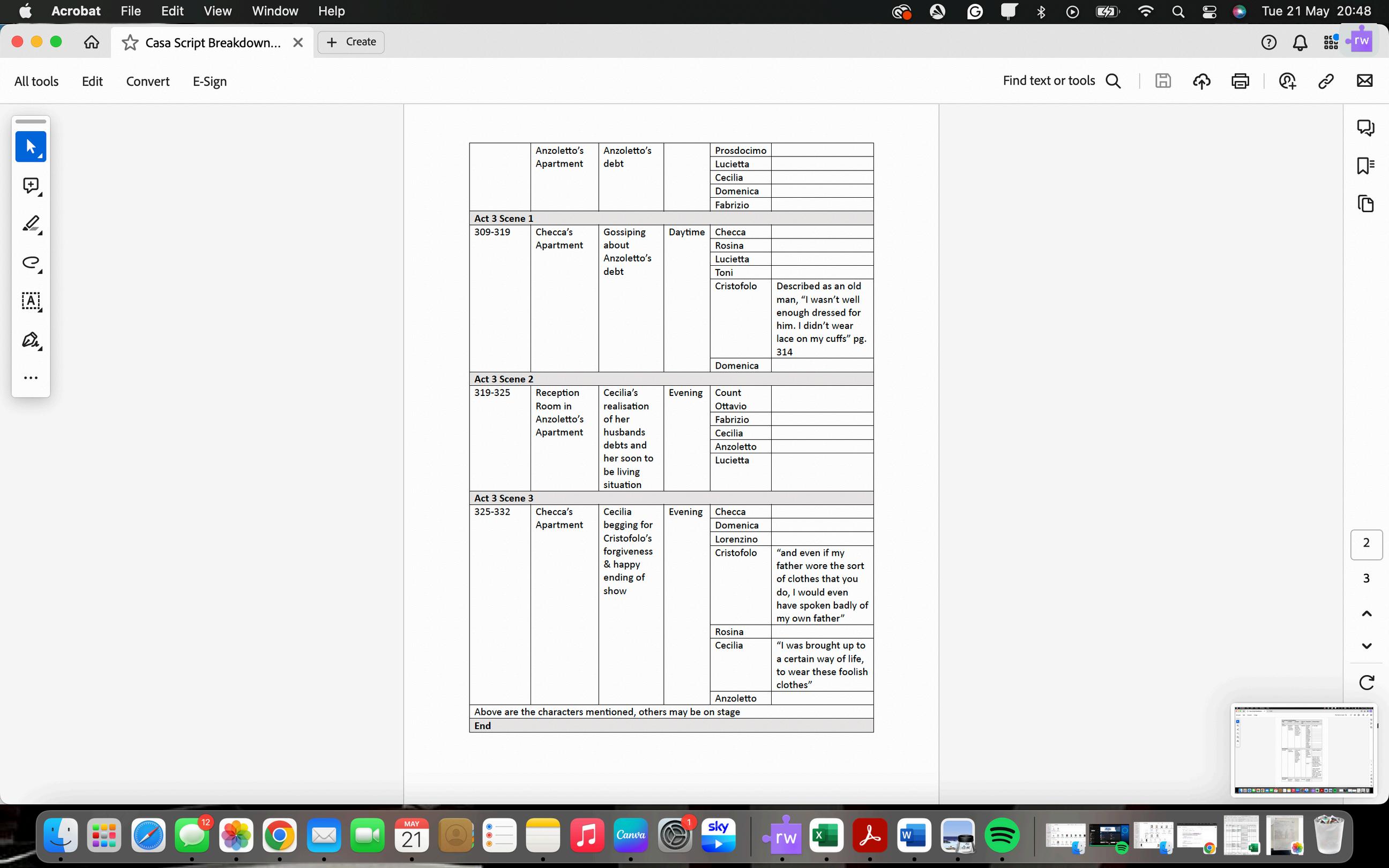This screenshot has height=868, width=1389.
Task: Click the All tools button
Action: (36, 81)
